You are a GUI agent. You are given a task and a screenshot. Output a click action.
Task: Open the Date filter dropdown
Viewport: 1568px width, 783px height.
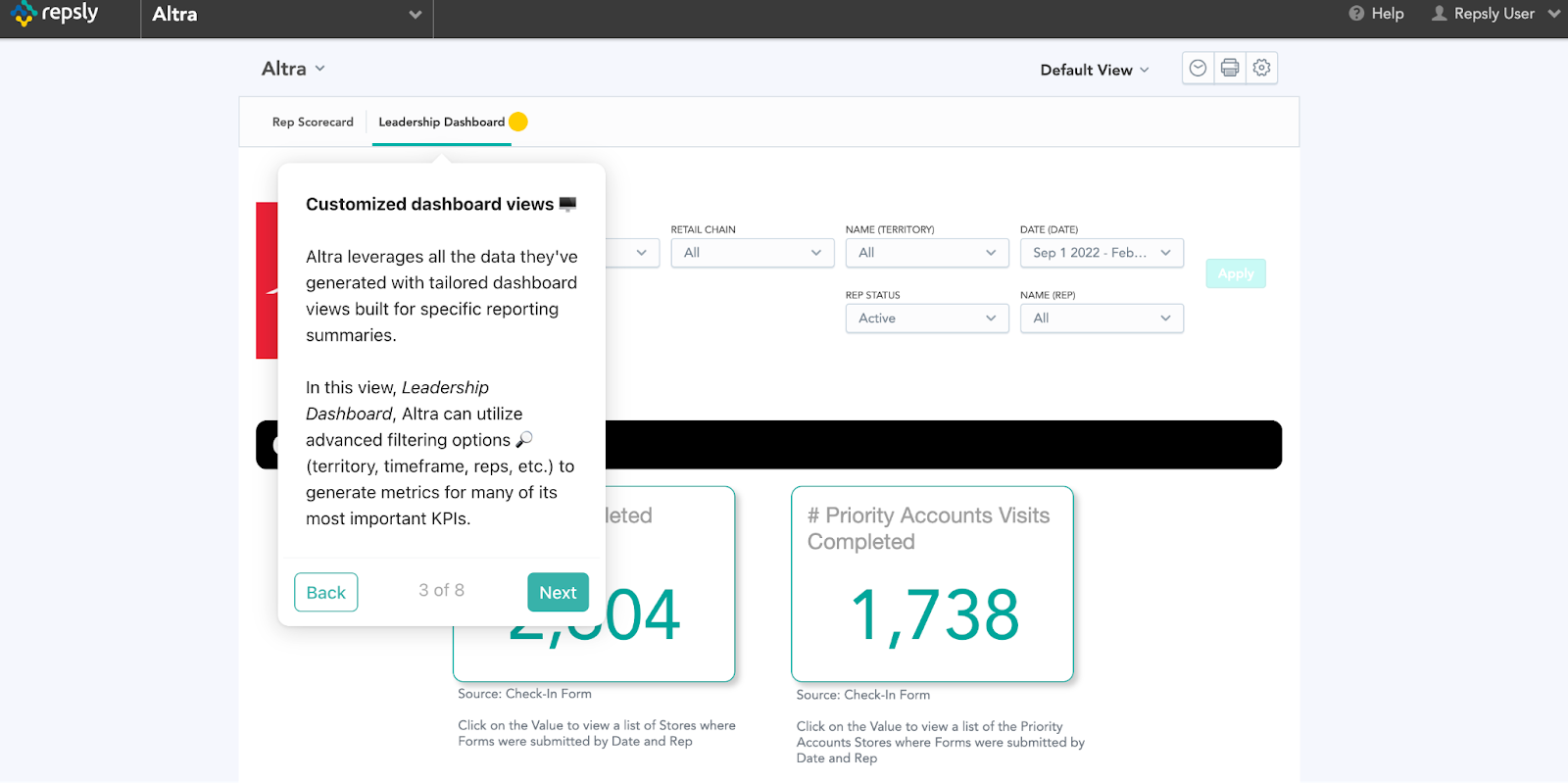pos(1102,253)
